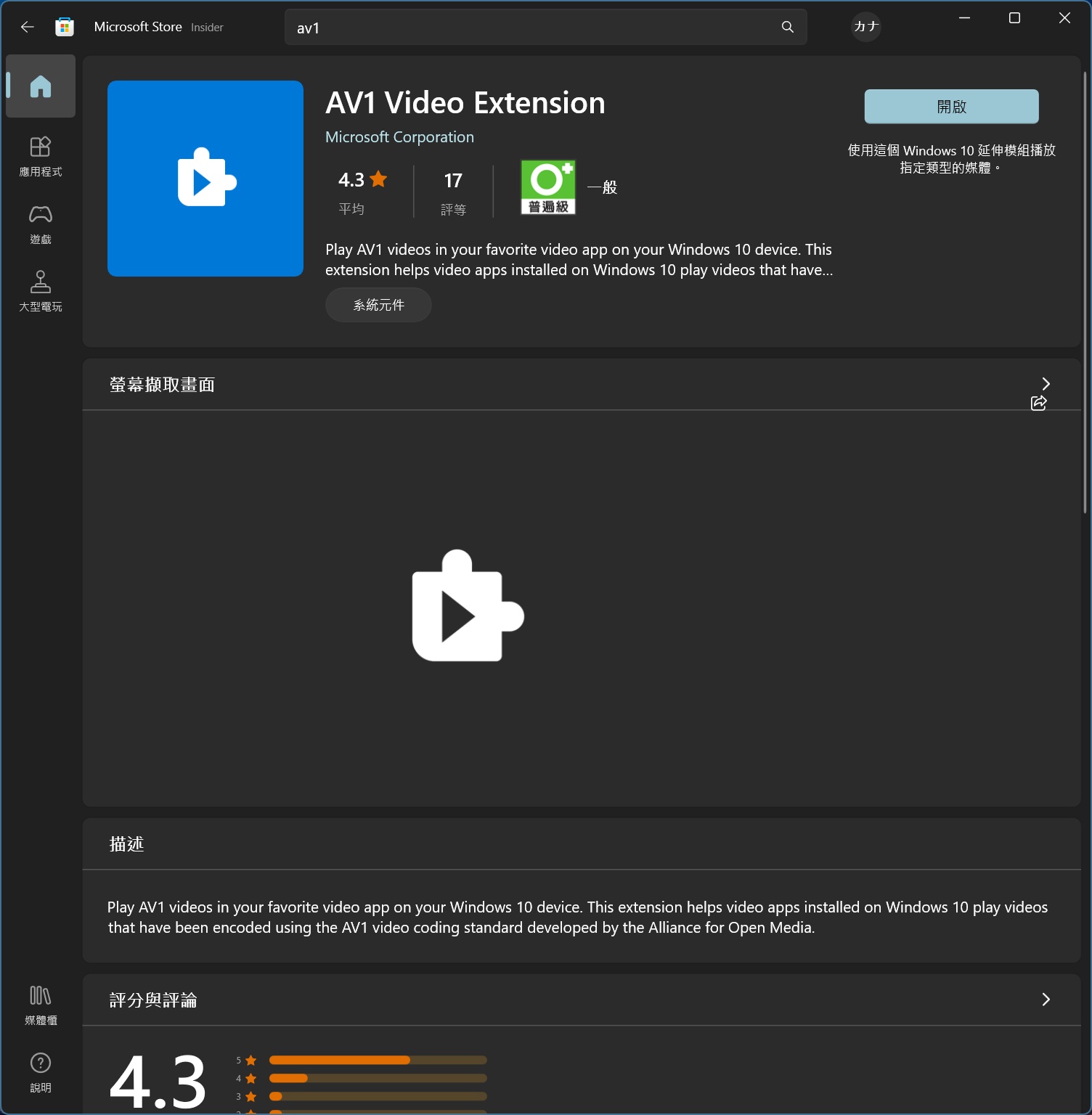Open 應用程式 Apps sidebar section
This screenshot has height=1115, width=1092.
coord(41,156)
